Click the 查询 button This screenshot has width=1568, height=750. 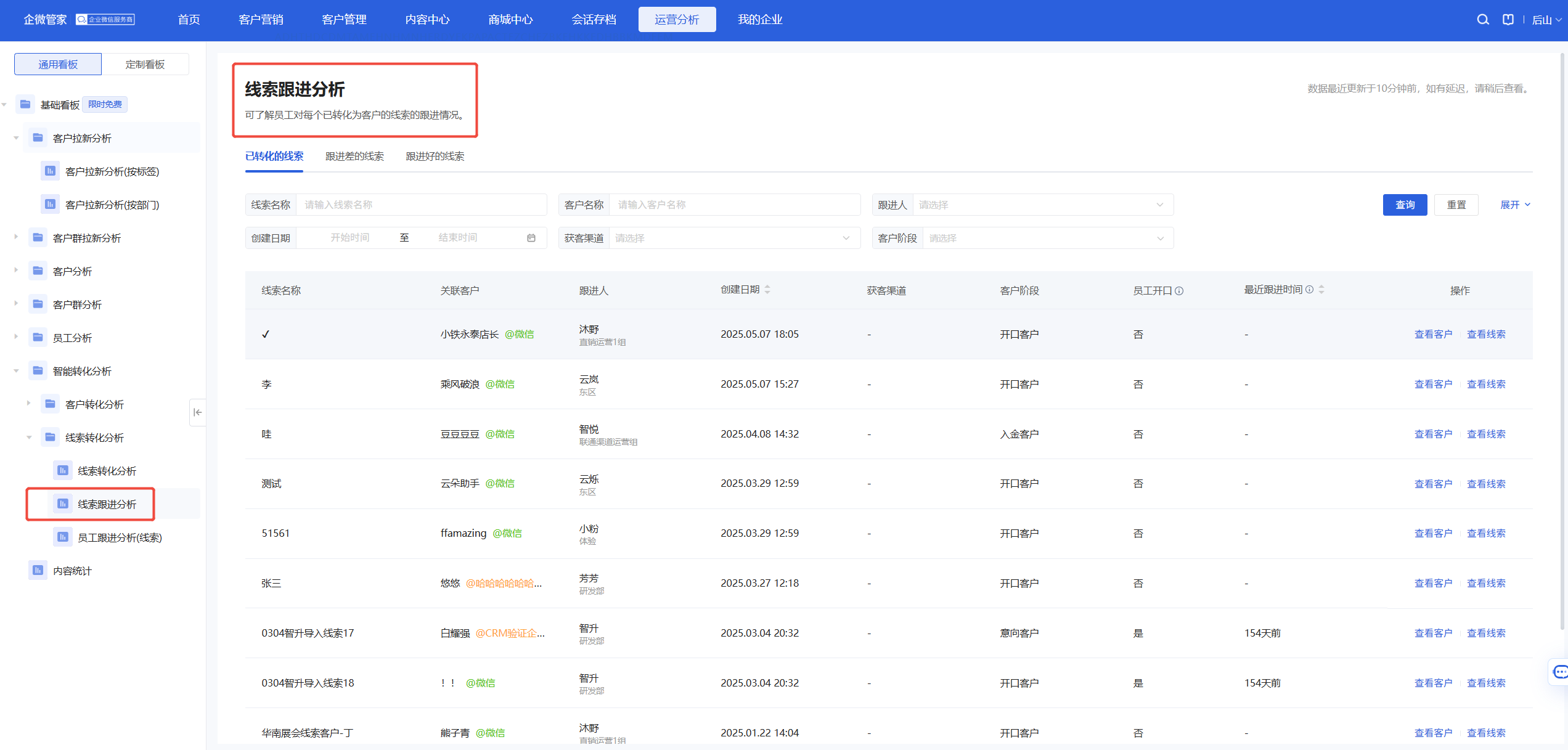[1405, 205]
